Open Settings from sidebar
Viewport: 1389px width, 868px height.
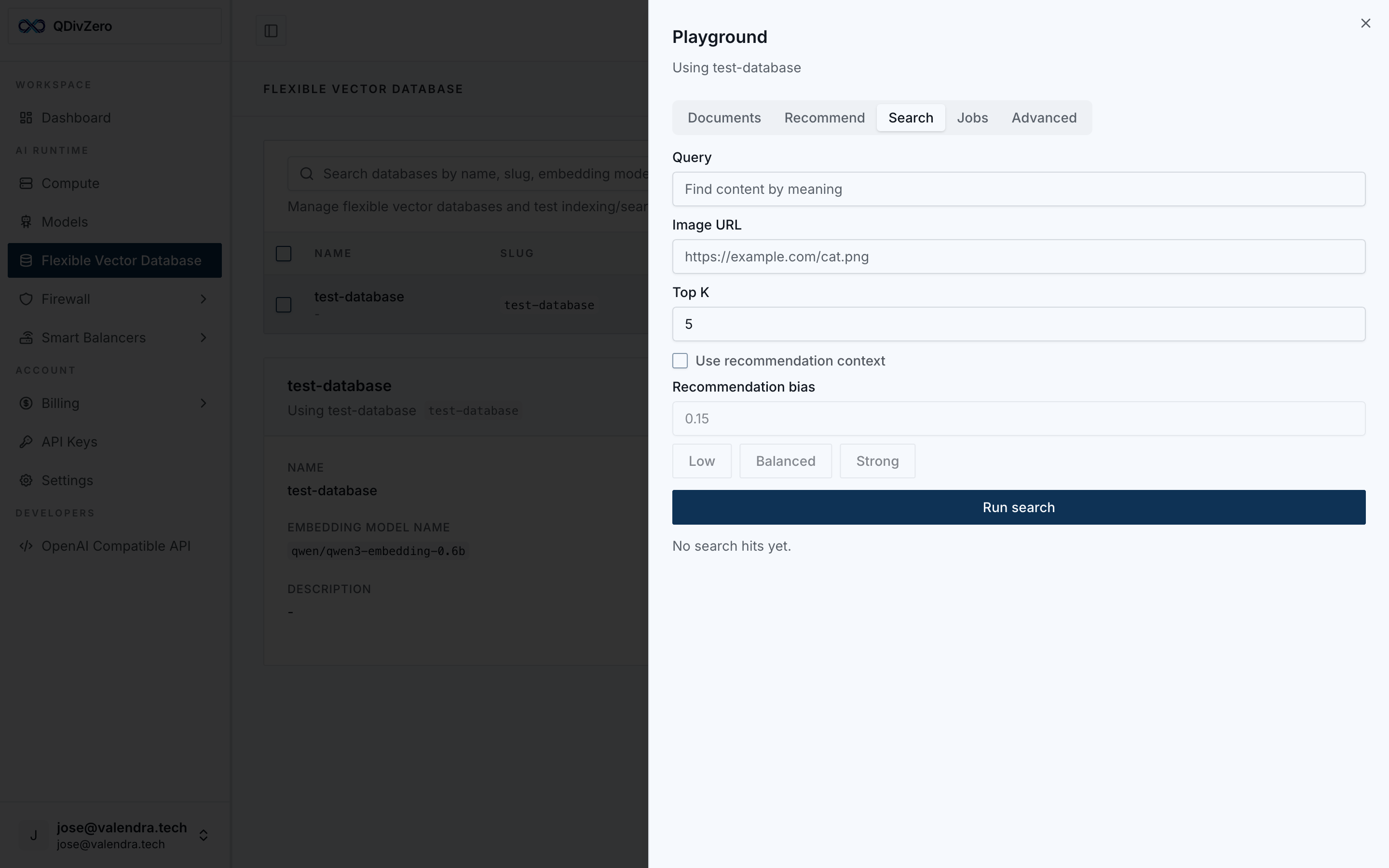point(115,480)
